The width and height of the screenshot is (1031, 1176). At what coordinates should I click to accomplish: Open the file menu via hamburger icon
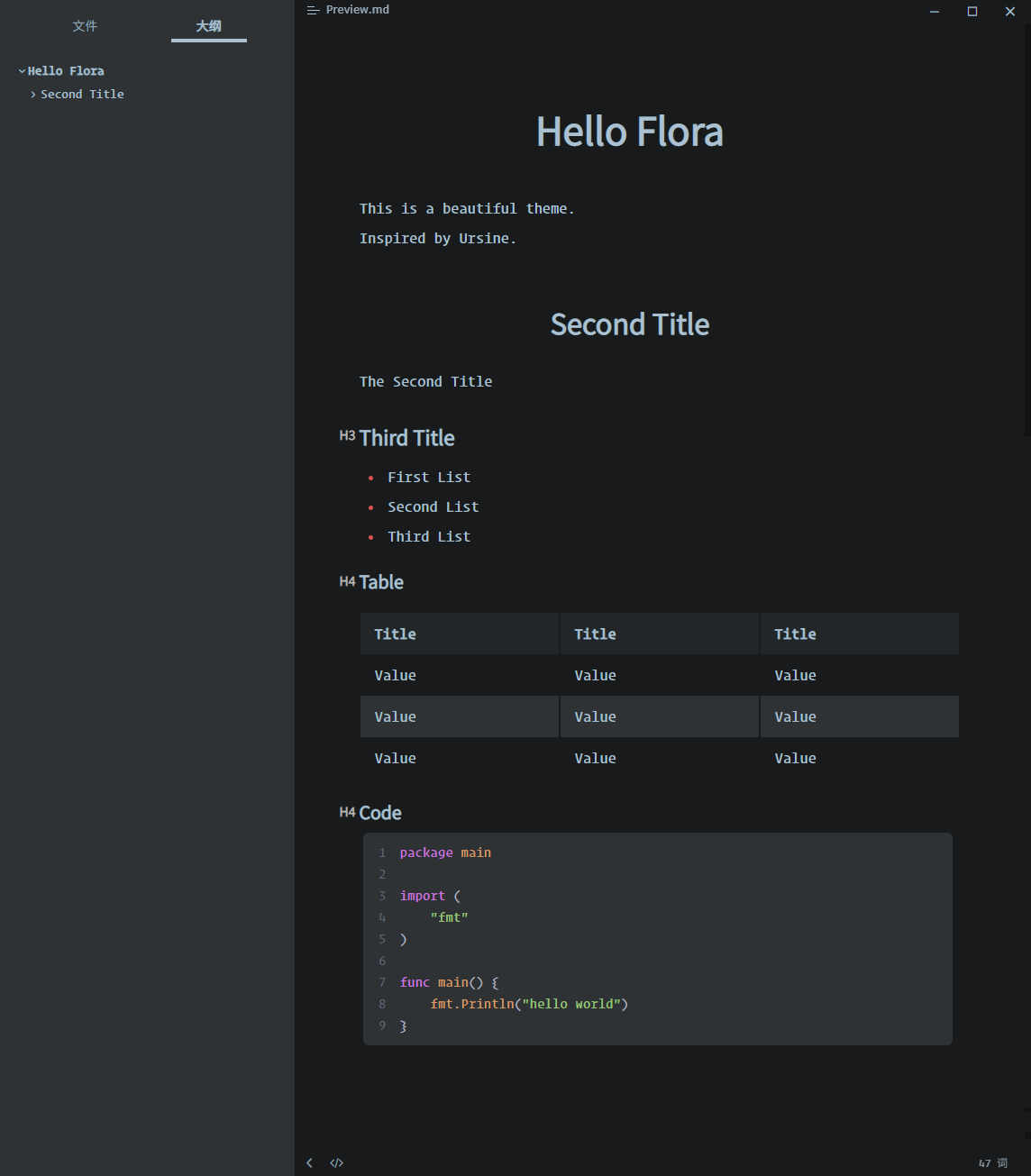313,10
